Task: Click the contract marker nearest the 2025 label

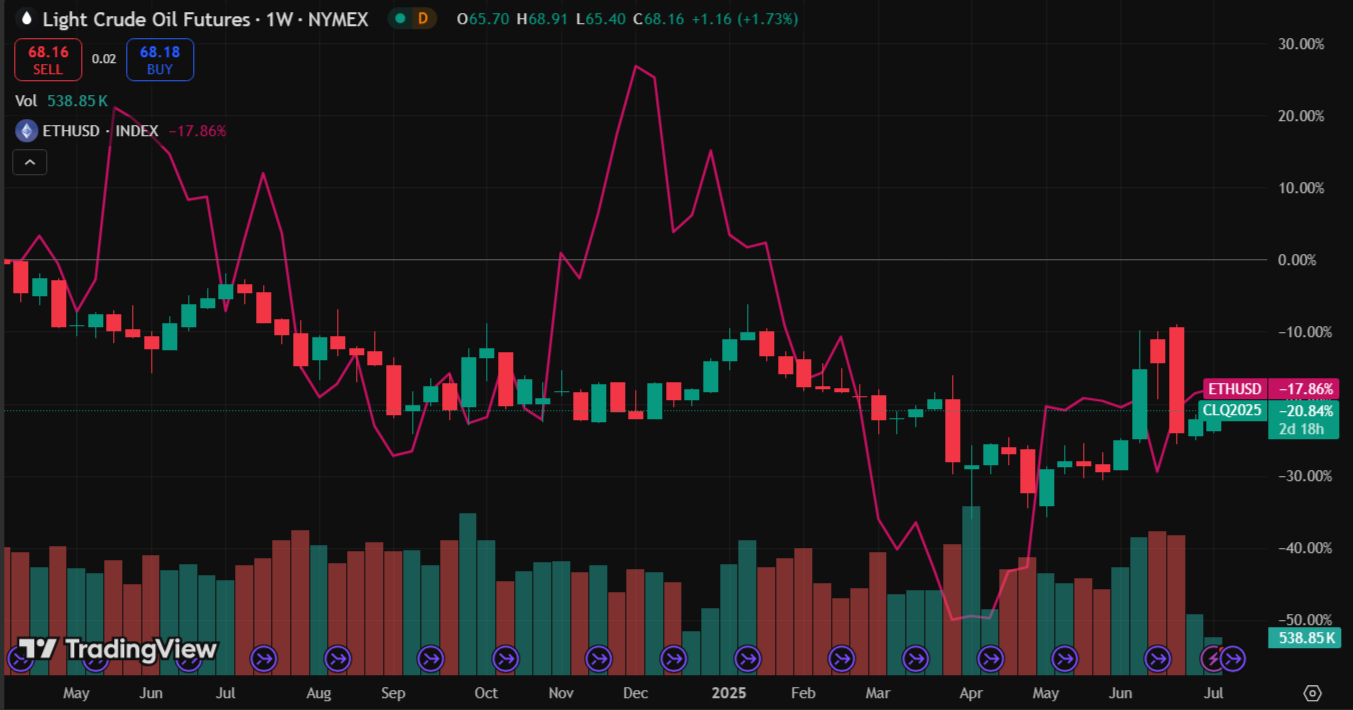Action: pos(747,658)
